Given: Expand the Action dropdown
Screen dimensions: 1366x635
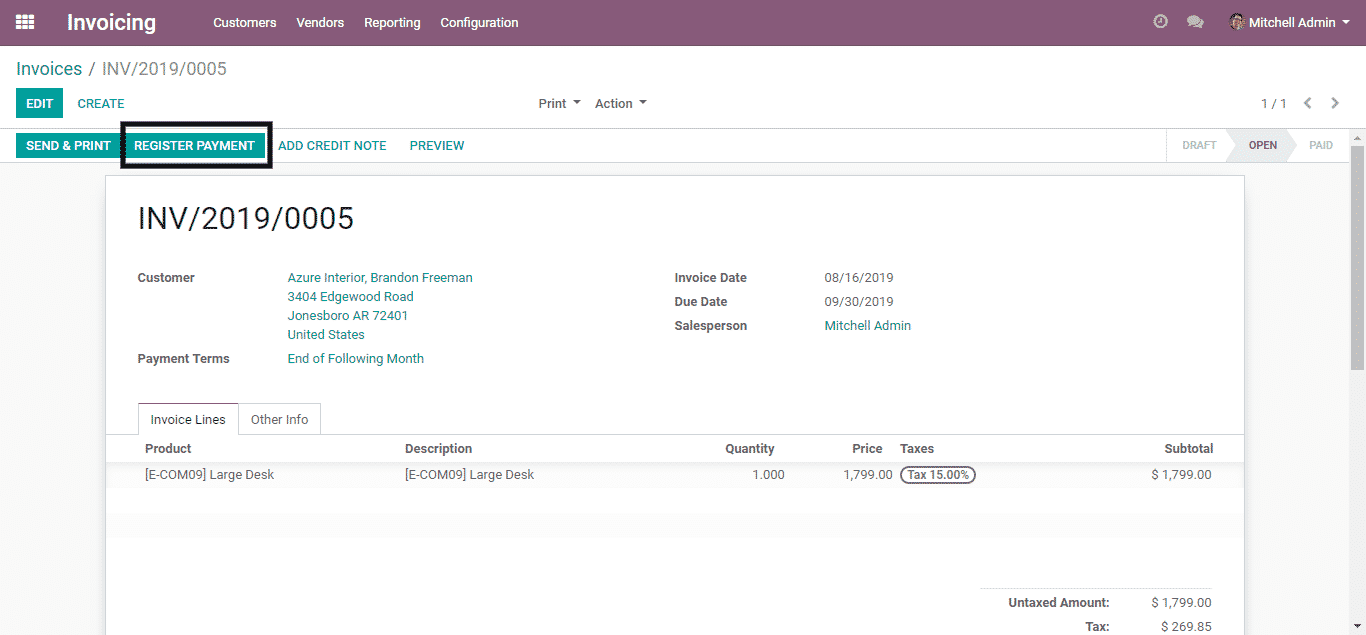Looking at the screenshot, I should pyautogui.click(x=620, y=103).
